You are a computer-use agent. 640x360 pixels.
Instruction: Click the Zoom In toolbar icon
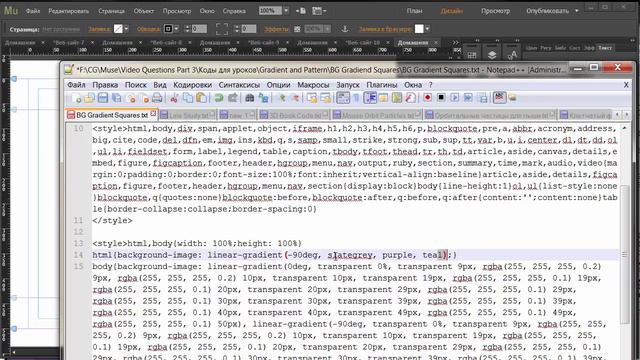pyautogui.click(x=281, y=98)
